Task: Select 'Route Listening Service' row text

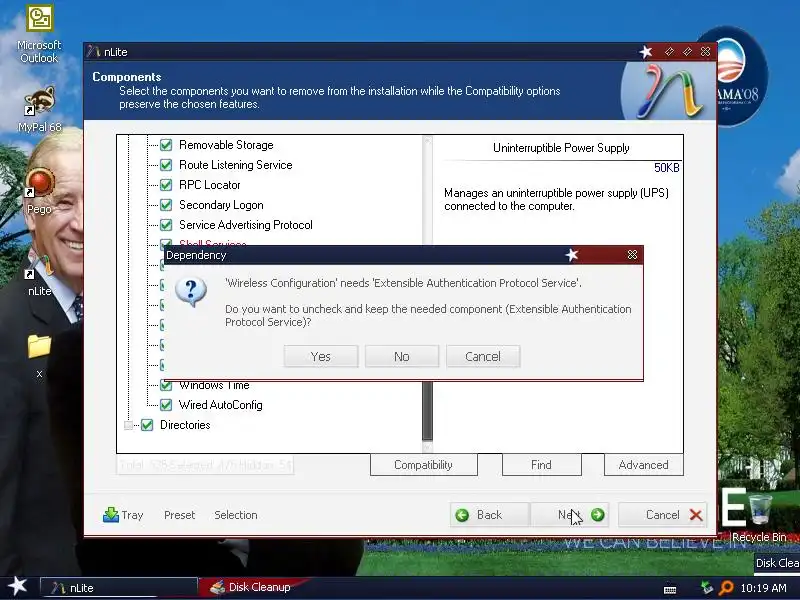Action: pos(236,165)
